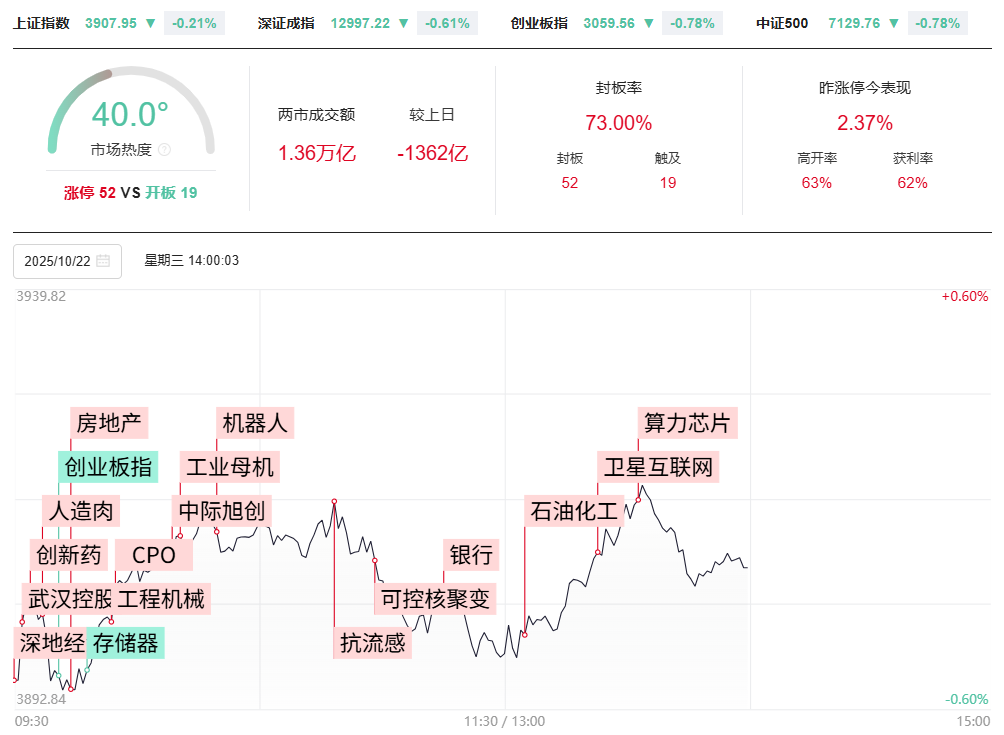The height and width of the screenshot is (735, 1004).
Task: Open the 2025/10/22 date picker
Action: pos(57,261)
